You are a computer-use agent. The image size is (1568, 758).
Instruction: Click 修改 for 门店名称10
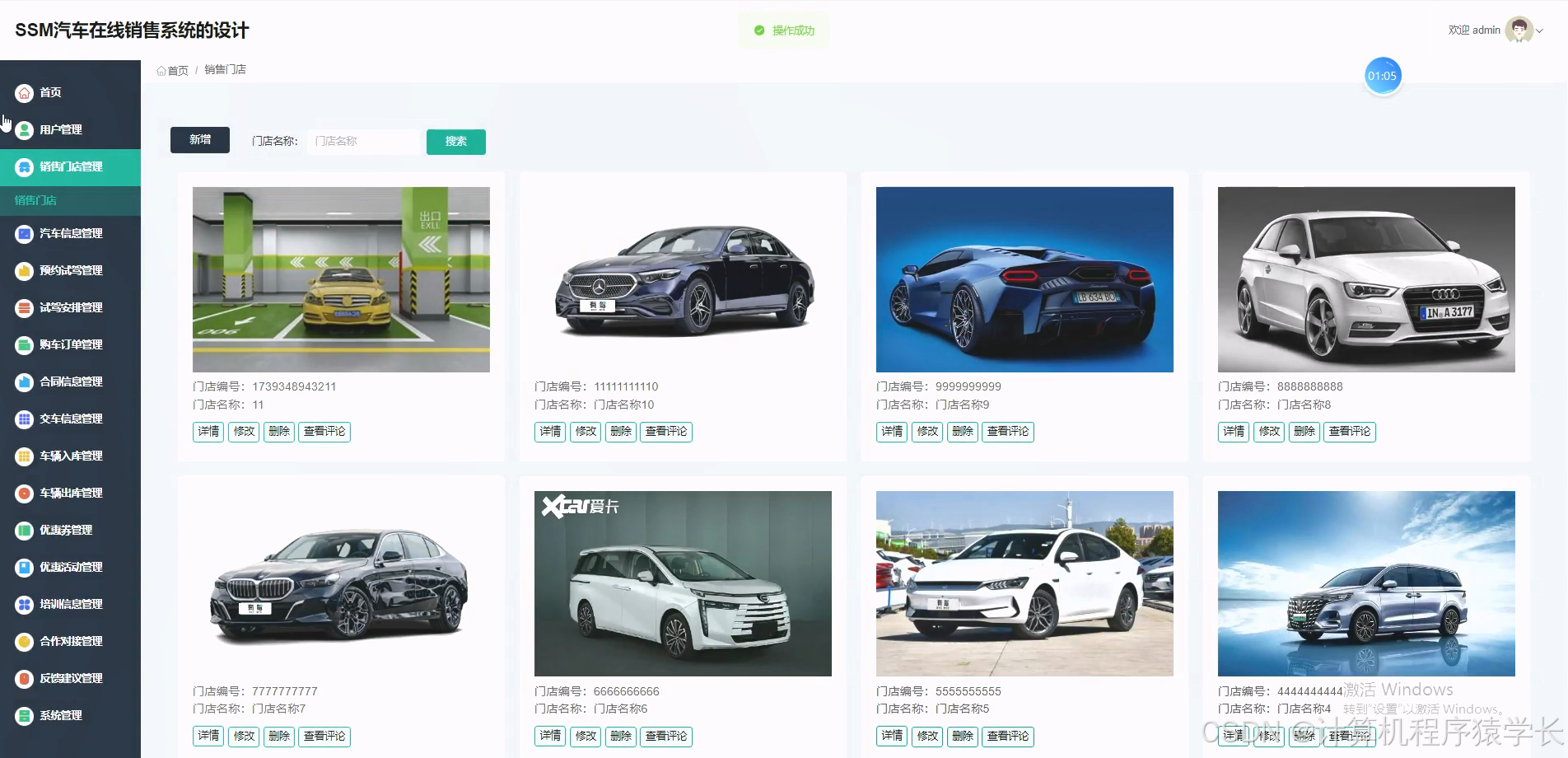(586, 432)
